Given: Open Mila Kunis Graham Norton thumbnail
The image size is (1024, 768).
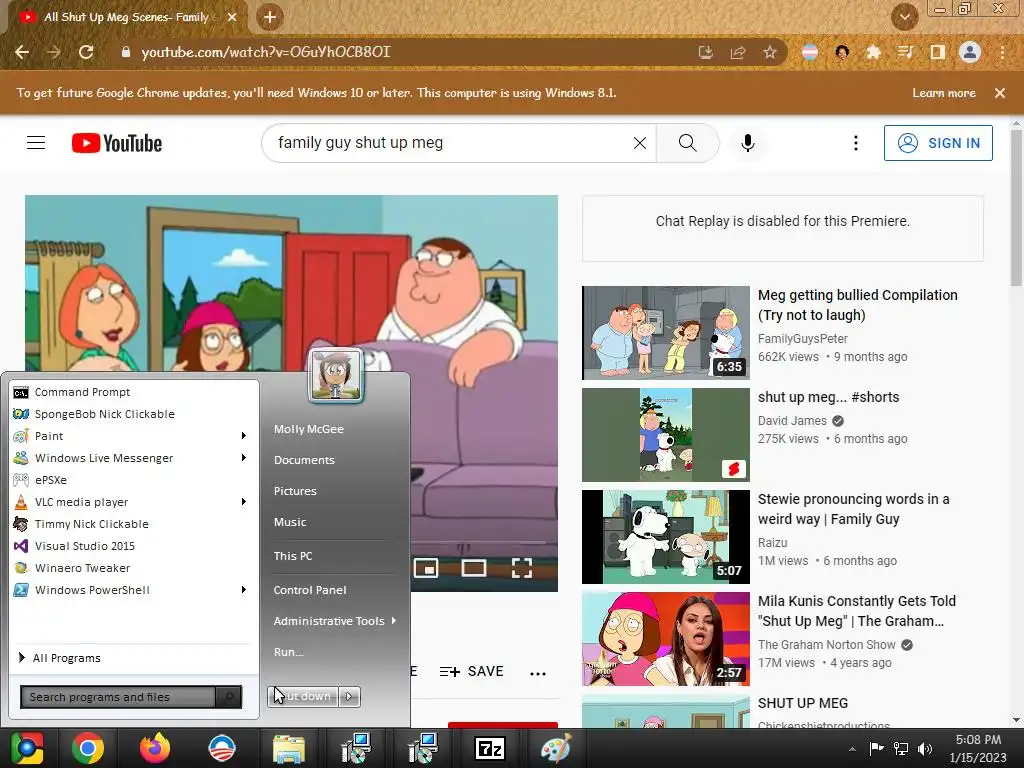Looking at the screenshot, I should click(x=665, y=639).
